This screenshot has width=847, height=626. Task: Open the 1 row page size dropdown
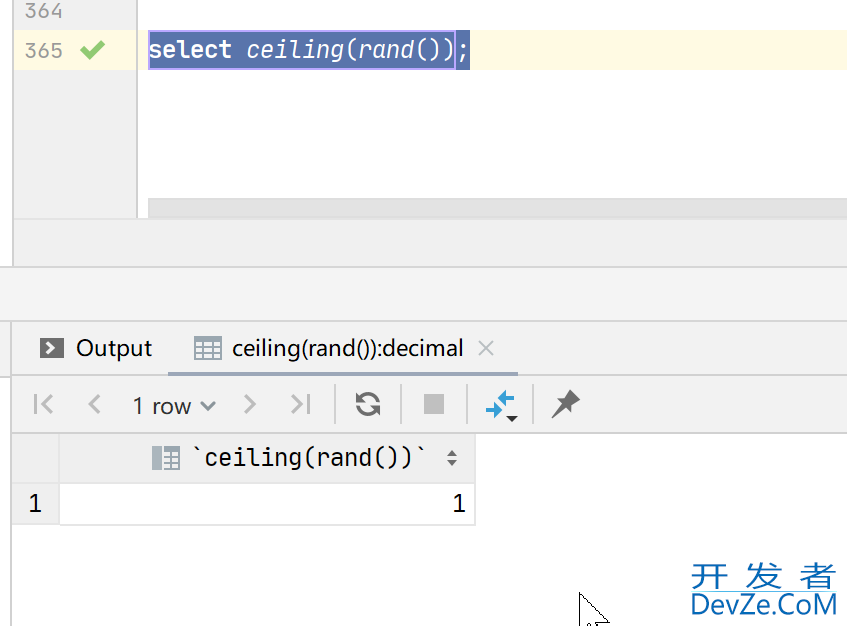coord(174,406)
